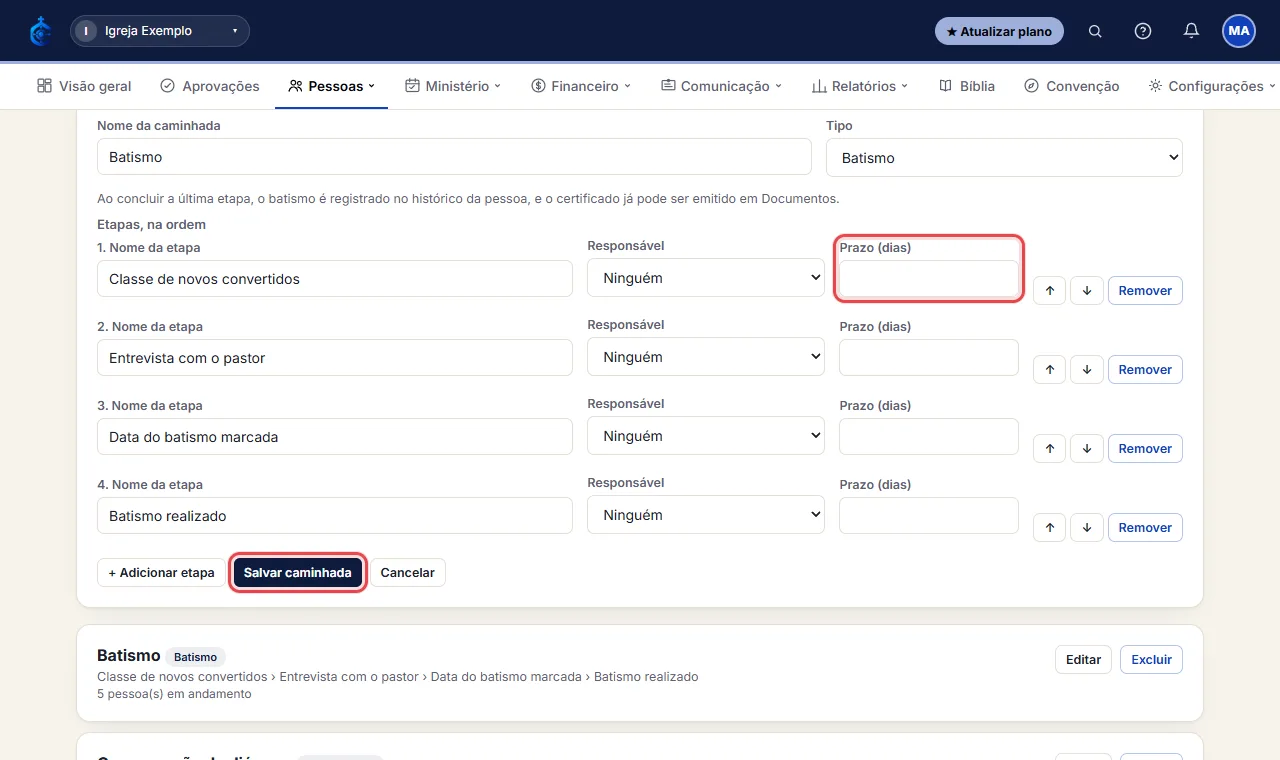Open Responsável dropdown for step 3
The width and height of the screenshot is (1280, 760).
pos(706,436)
